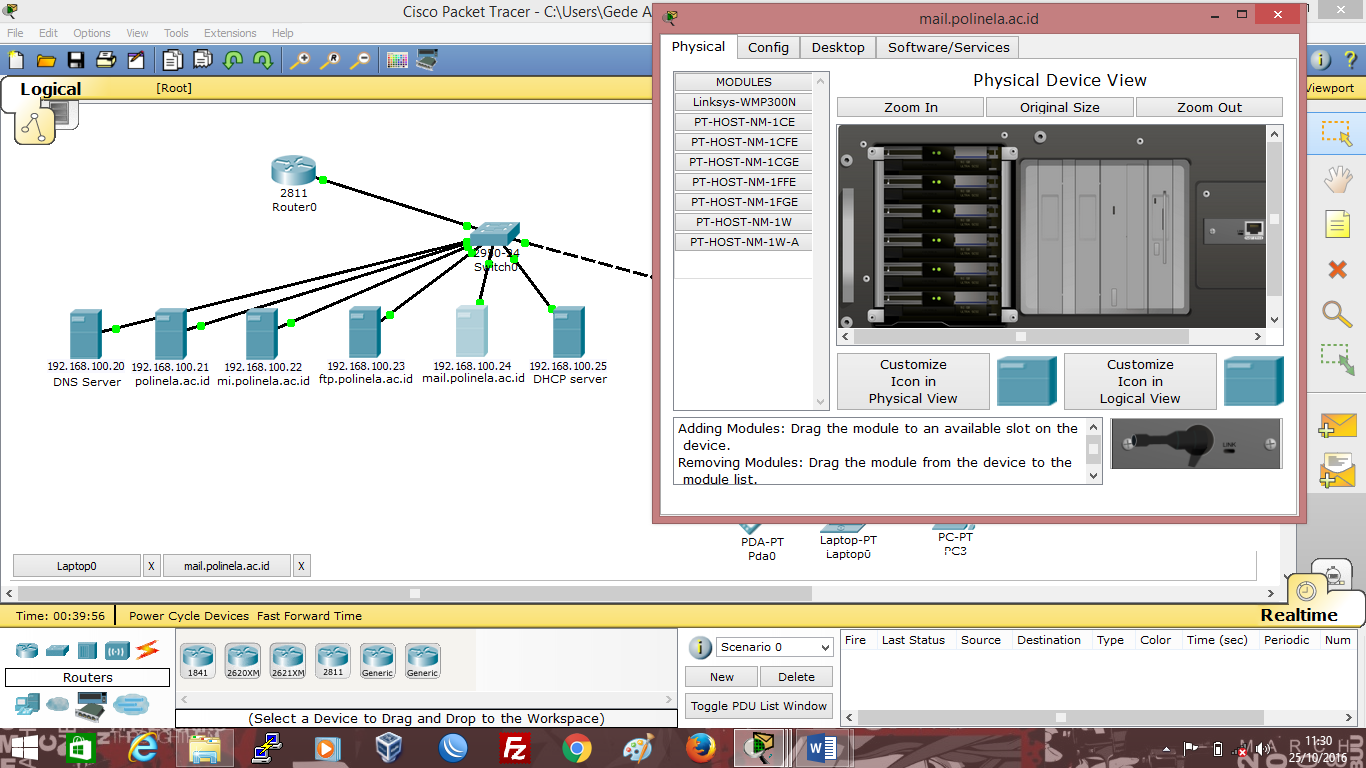Screen dimensions: 1366x768
Task: Click Zoom Out in Physical Device View
Action: coord(1209,107)
